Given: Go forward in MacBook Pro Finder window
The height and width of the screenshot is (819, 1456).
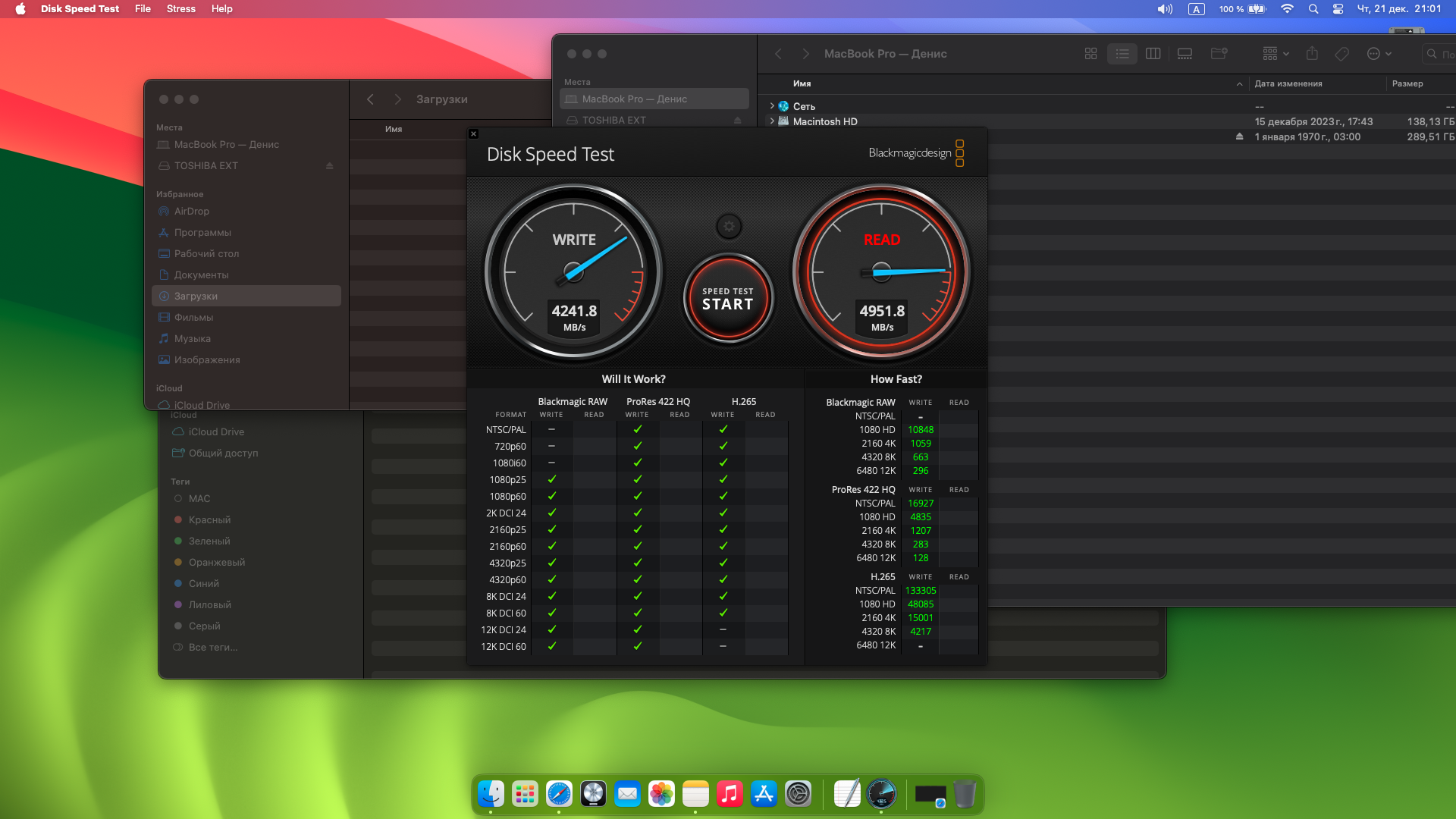Looking at the screenshot, I should point(805,54).
